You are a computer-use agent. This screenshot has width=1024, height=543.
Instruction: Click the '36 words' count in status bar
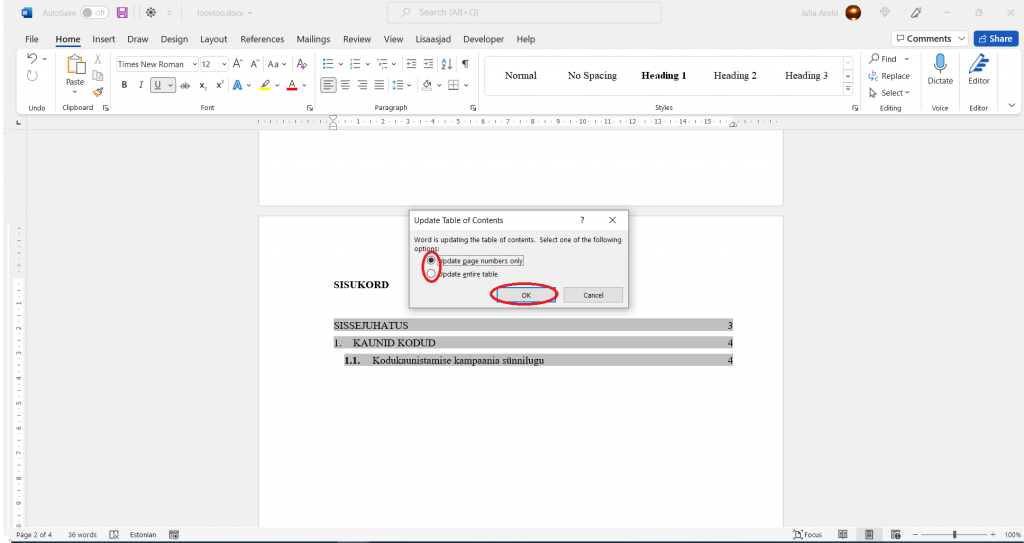pyautogui.click(x=82, y=535)
